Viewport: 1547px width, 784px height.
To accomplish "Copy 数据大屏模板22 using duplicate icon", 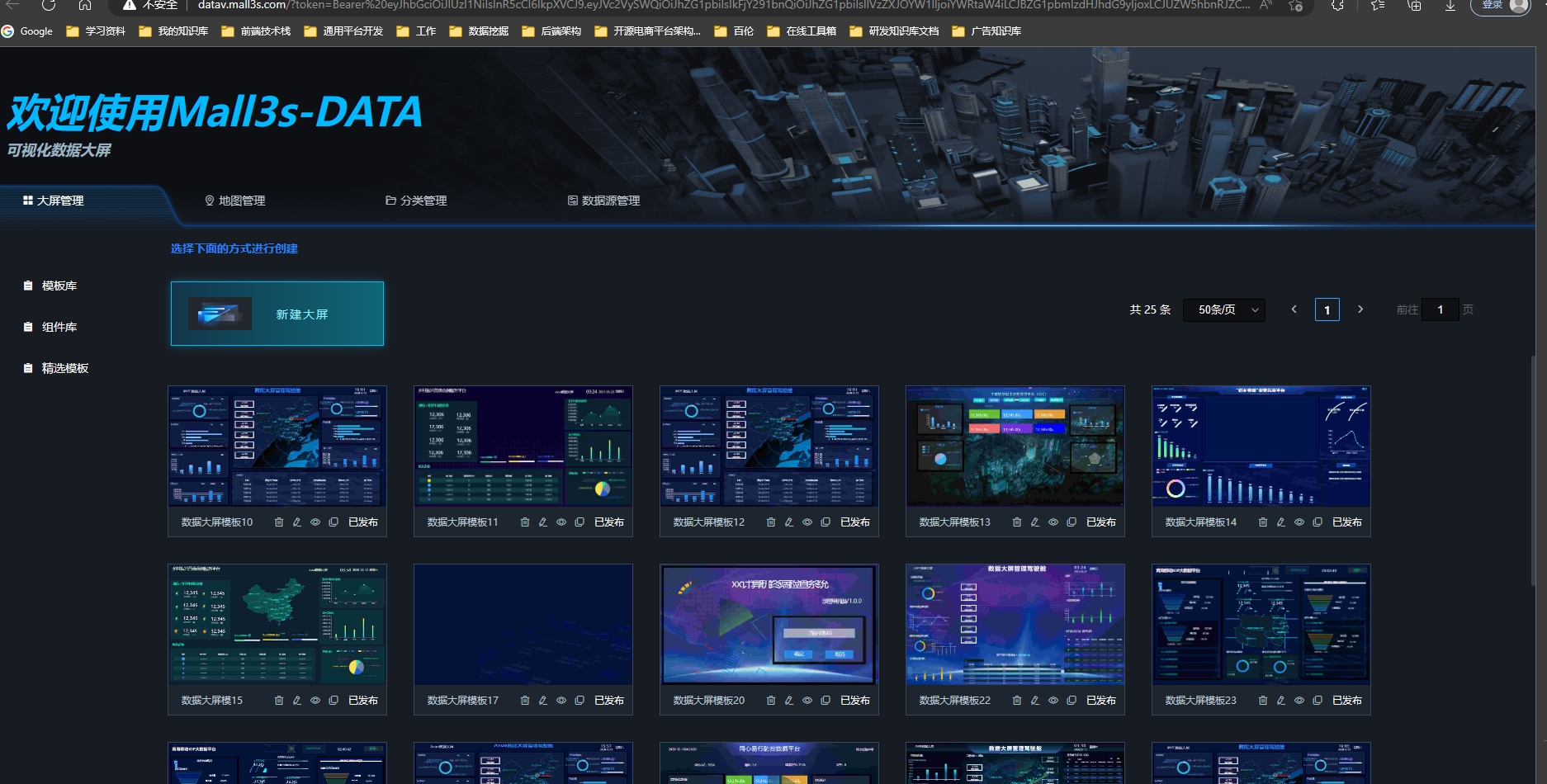I will (1072, 701).
